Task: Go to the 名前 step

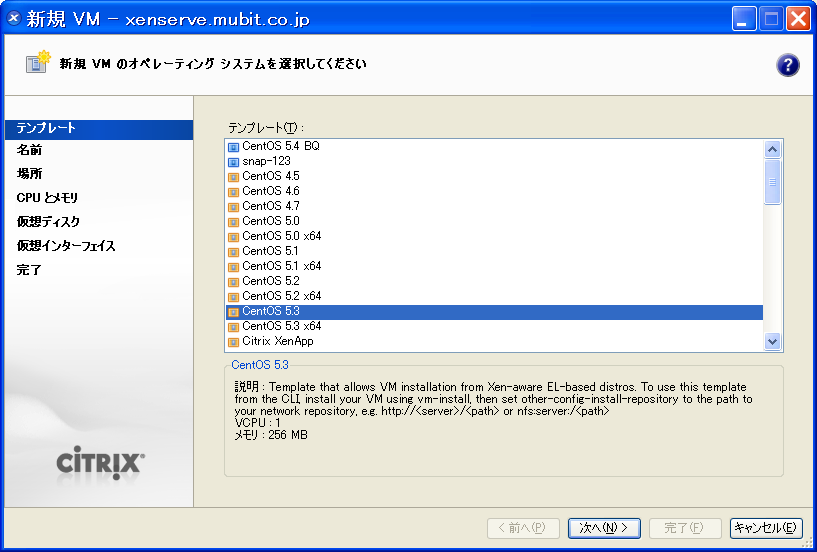Action: tap(29, 150)
